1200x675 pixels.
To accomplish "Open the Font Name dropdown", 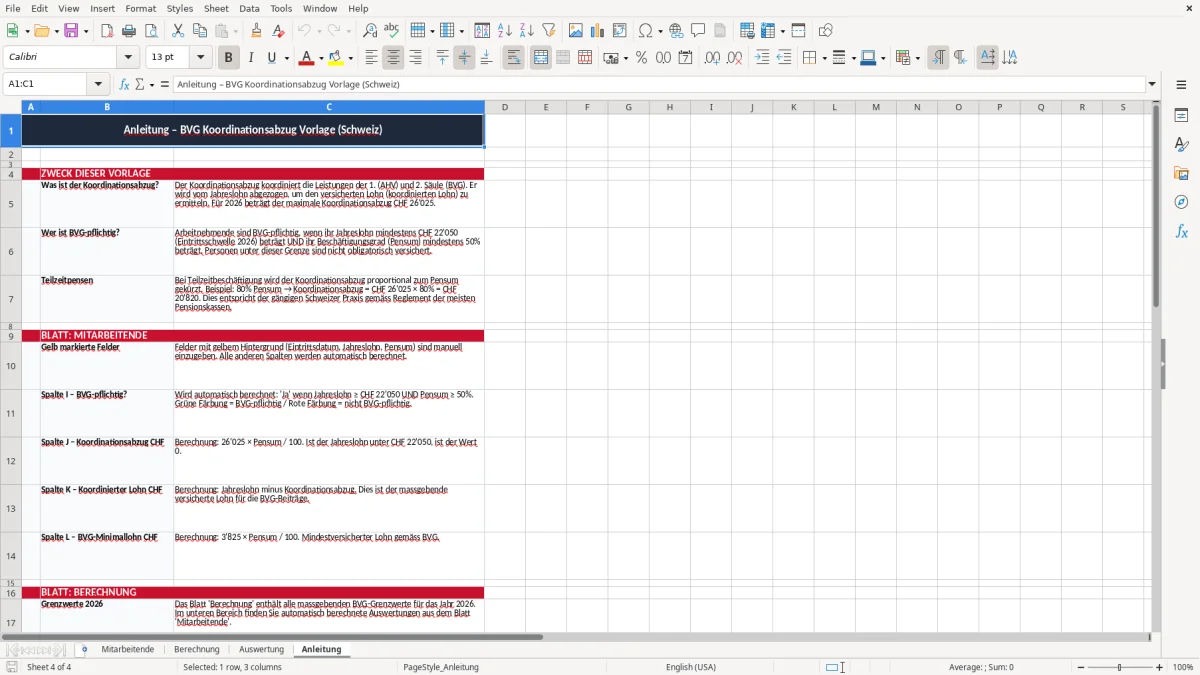I will 128,58.
